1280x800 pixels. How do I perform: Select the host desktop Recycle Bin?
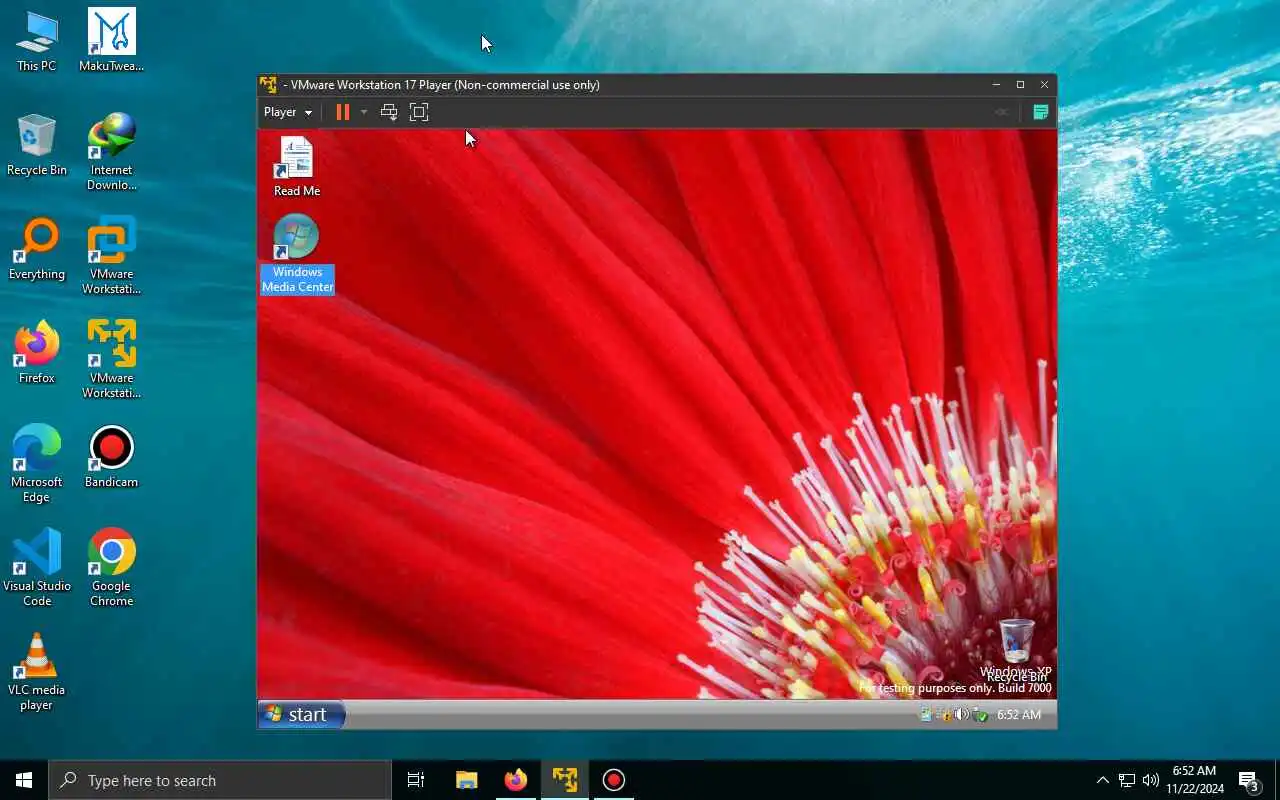pos(37,146)
